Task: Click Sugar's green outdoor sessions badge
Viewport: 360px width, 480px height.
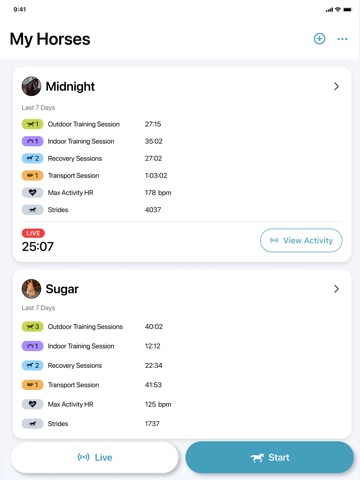Action: pos(32,327)
